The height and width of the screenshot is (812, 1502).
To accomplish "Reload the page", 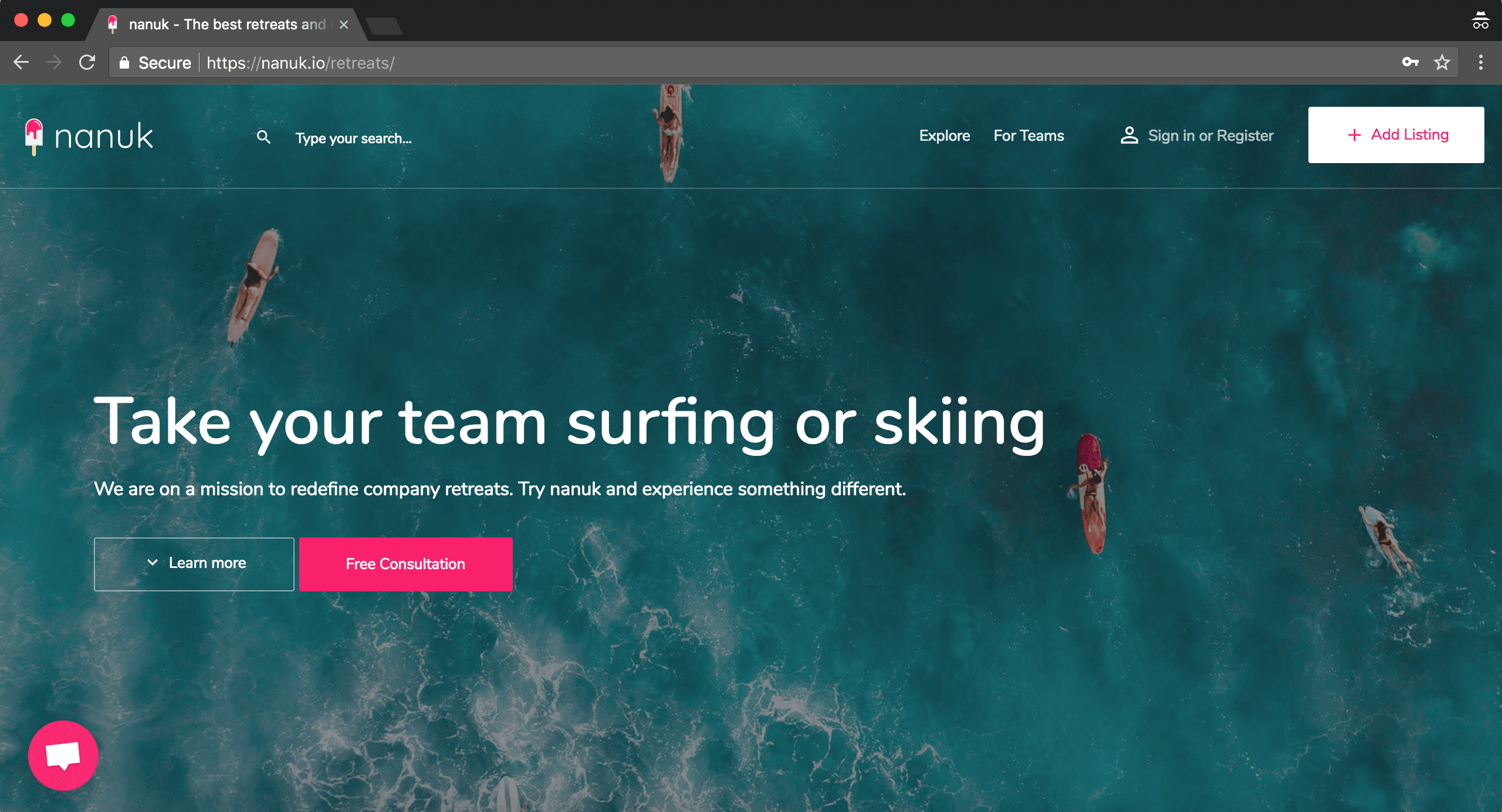I will point(87,62).
